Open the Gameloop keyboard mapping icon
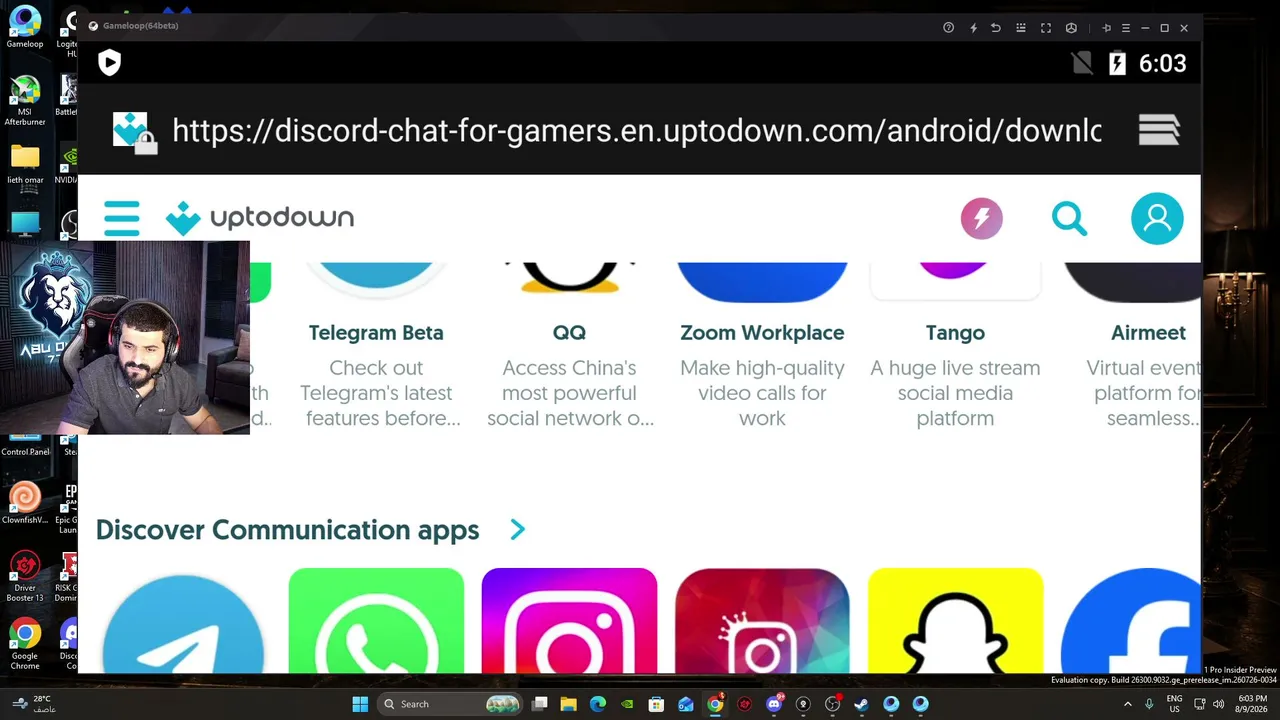This screenshot has width=1280, height=720. 1021,28
